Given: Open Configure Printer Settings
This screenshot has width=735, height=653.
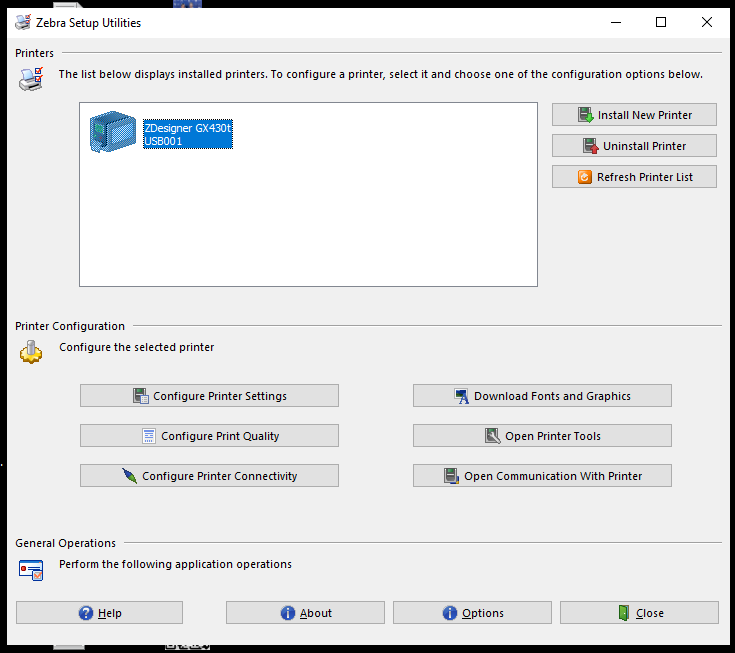Looking at the screenshot, I should (209, 396).
